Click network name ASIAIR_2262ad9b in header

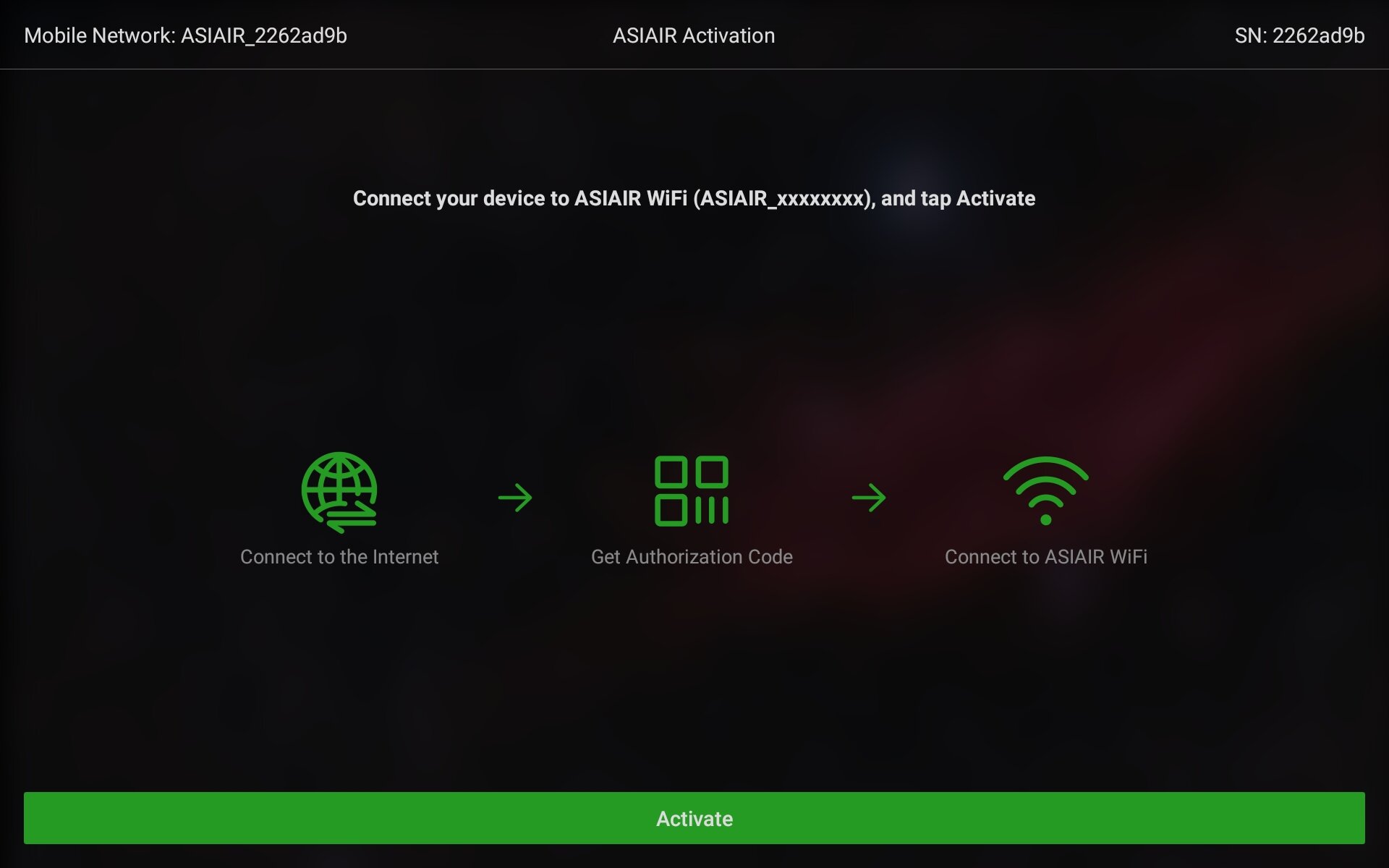click(264, 35)
